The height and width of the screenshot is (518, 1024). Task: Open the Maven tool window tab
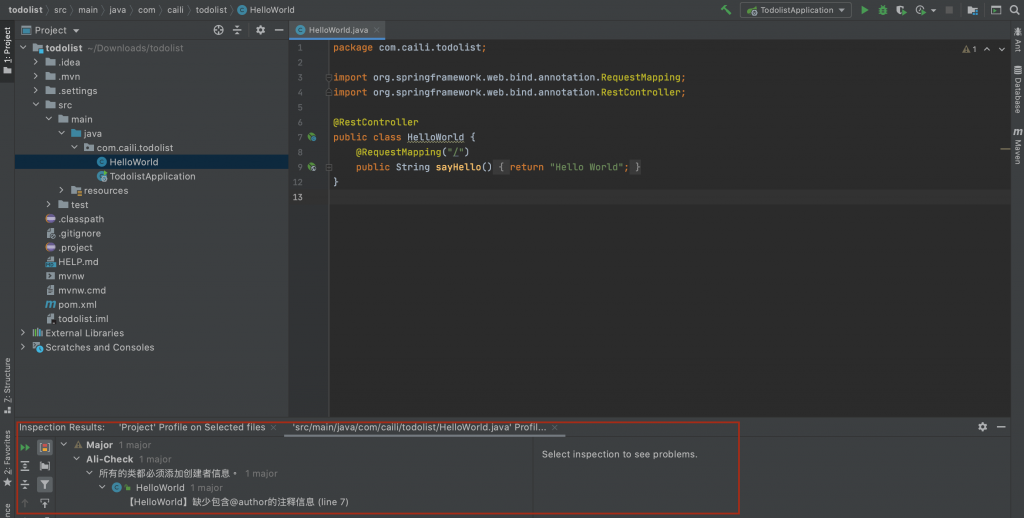(x=1017, y=146)
